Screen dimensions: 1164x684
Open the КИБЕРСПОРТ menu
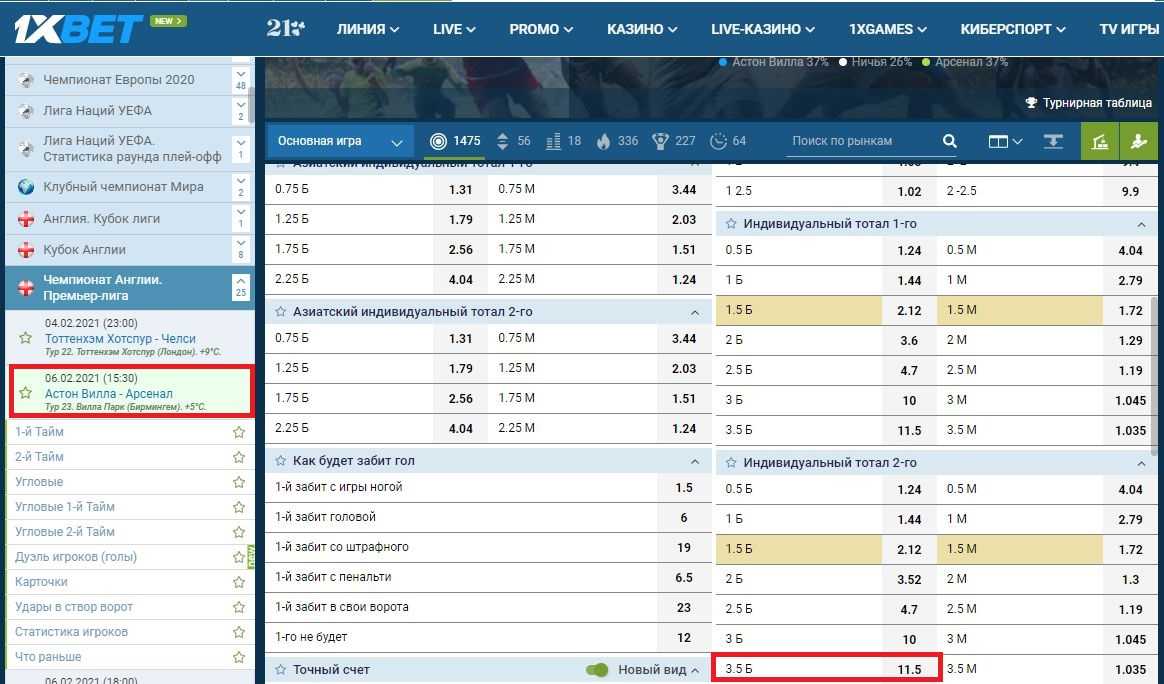coord(1013,29)
